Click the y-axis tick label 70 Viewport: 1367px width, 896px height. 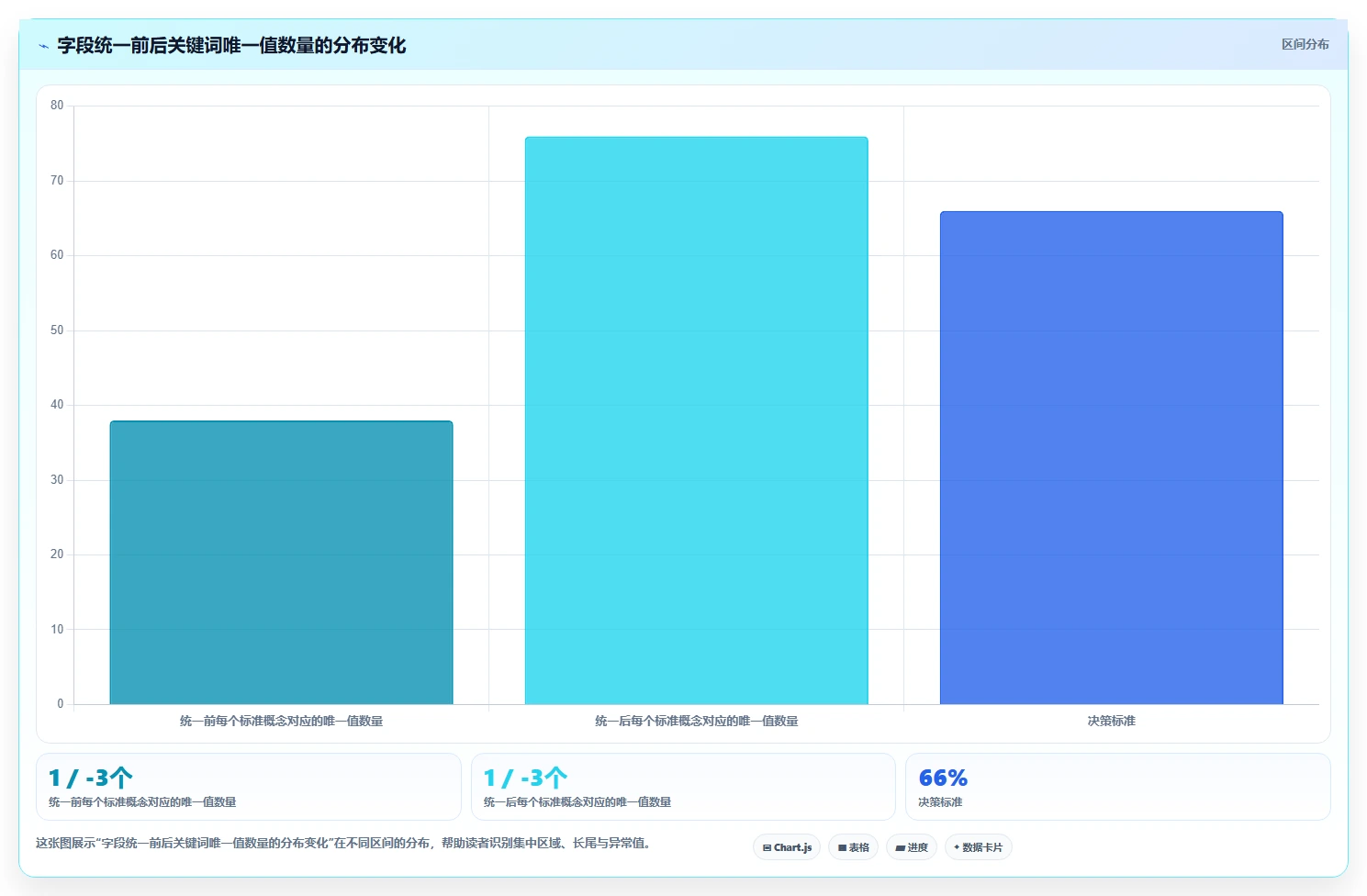57,181
